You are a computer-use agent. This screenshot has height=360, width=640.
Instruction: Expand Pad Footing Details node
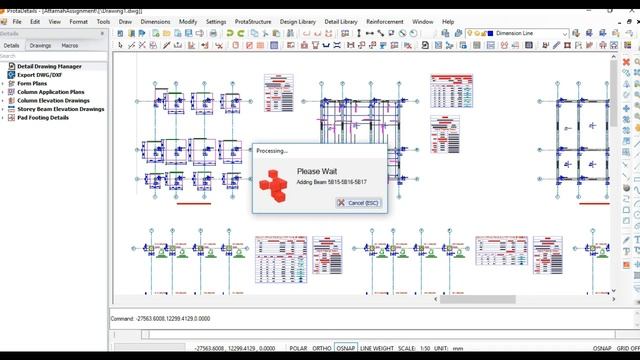(x=3, y=118)
